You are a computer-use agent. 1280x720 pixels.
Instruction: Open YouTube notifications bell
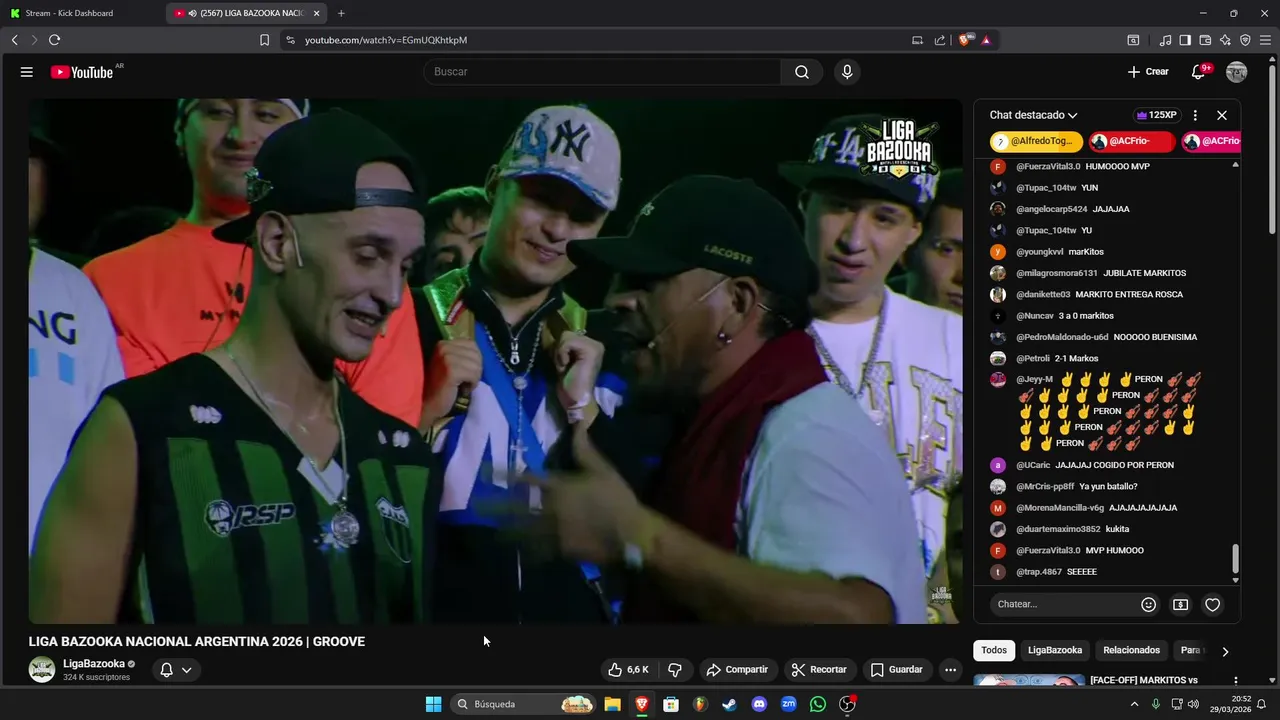tap(1198, 72)
